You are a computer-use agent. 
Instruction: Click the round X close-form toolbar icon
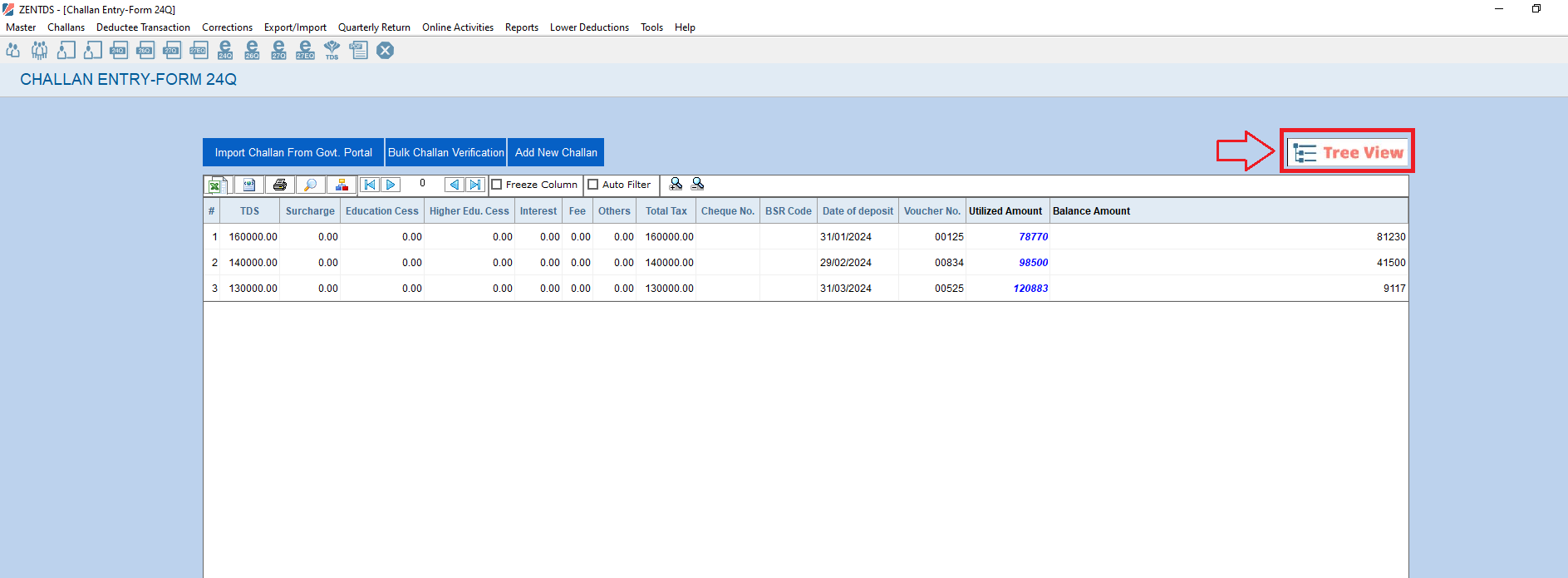(x=385, y=51)
